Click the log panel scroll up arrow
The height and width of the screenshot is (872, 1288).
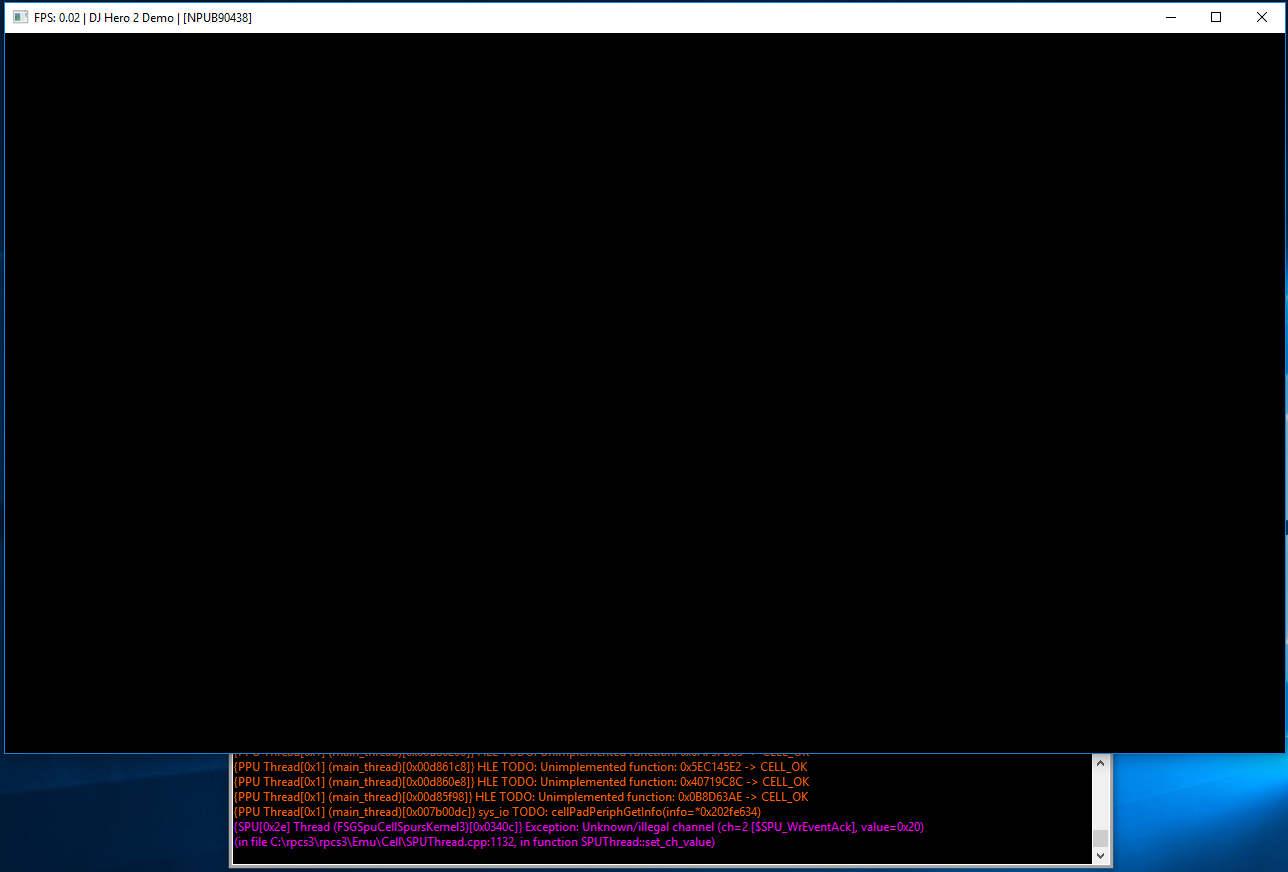(1100, 762)
